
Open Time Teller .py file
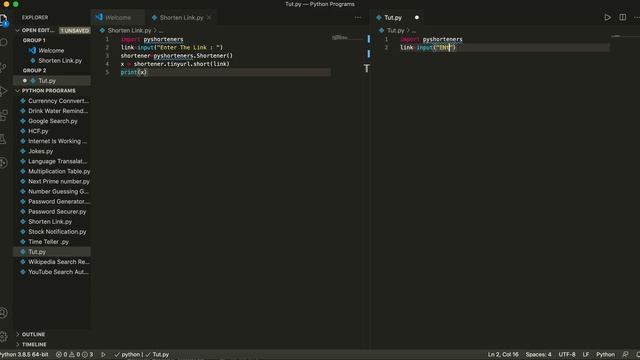52,242
